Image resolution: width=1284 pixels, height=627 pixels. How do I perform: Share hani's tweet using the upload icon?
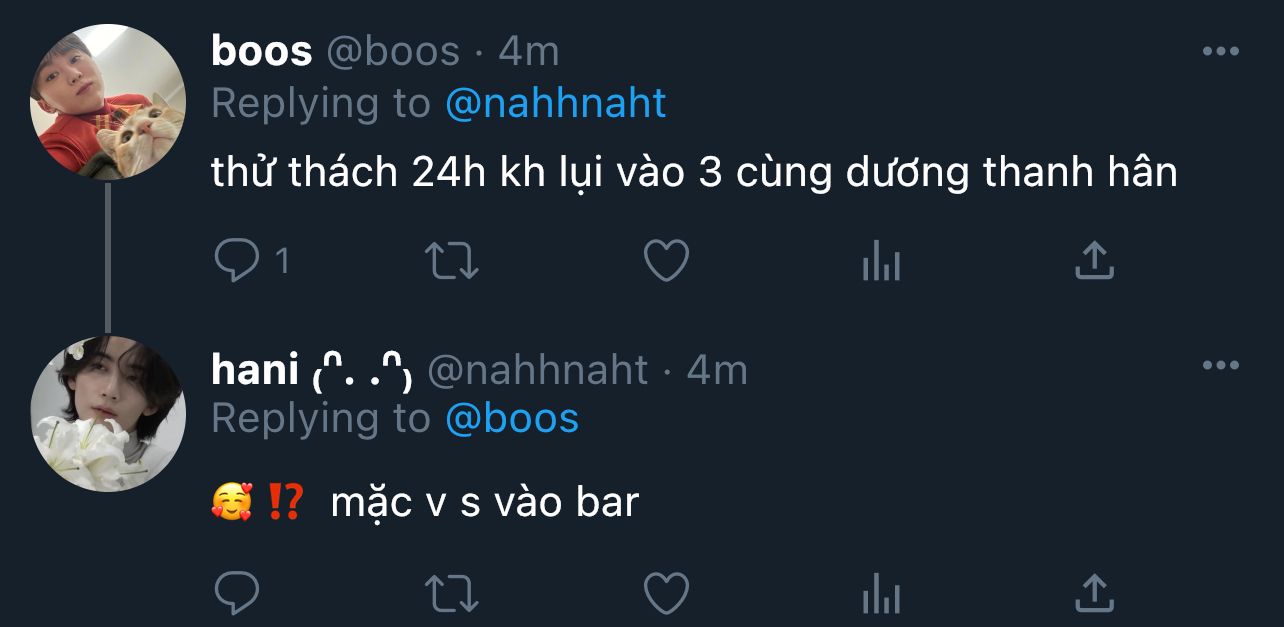pos(1094,593)
